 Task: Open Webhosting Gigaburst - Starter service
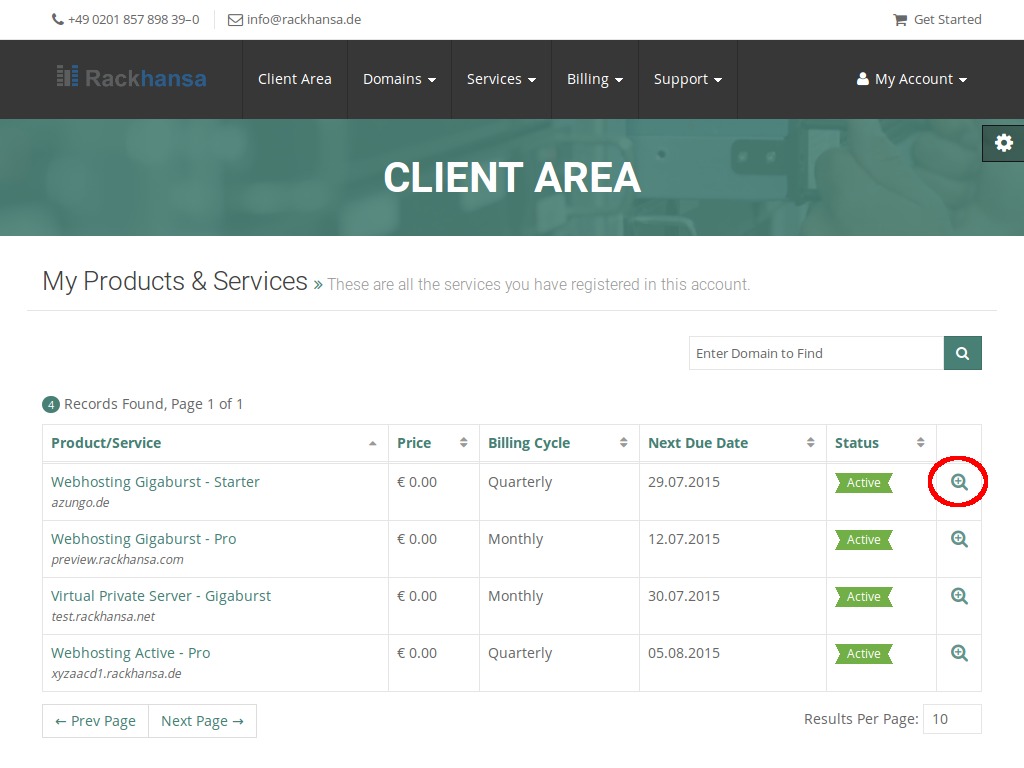tap(155, 482)
